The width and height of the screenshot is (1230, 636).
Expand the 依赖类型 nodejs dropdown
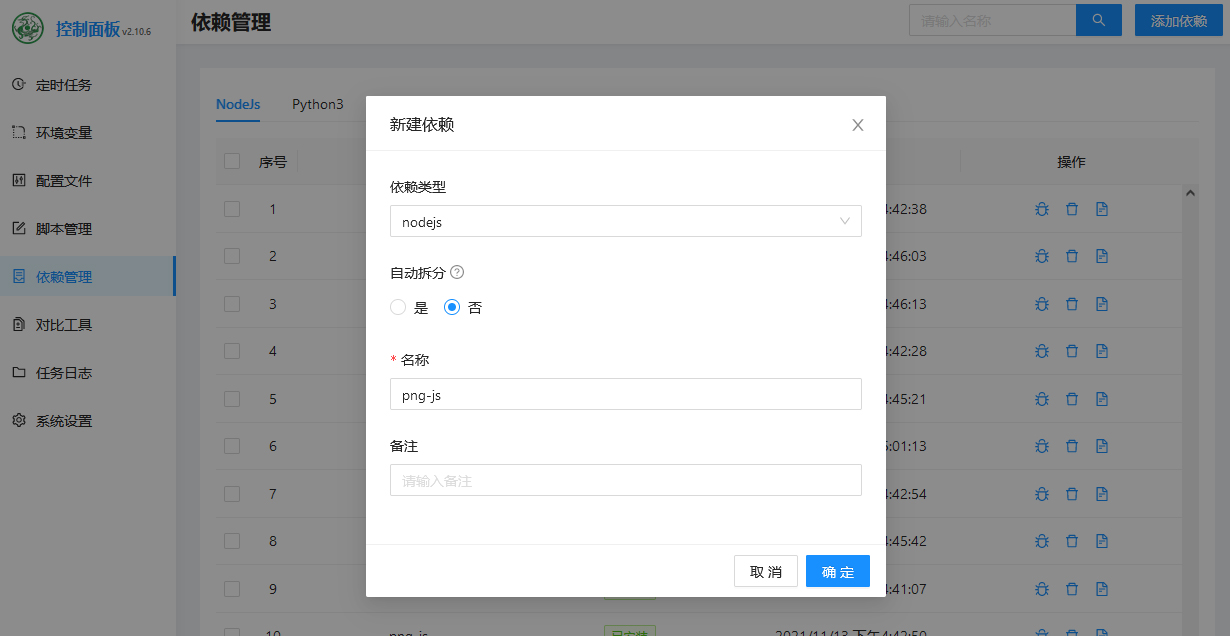pos(625,222)
